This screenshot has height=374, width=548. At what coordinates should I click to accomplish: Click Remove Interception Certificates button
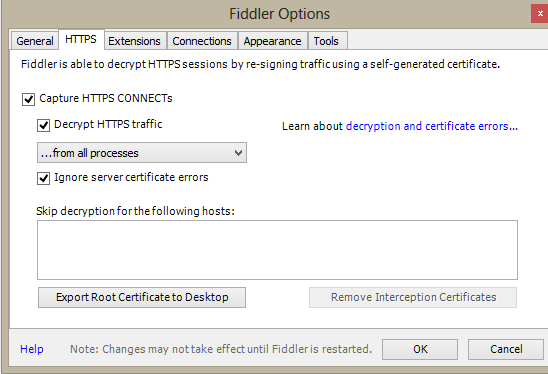point(413,297)
